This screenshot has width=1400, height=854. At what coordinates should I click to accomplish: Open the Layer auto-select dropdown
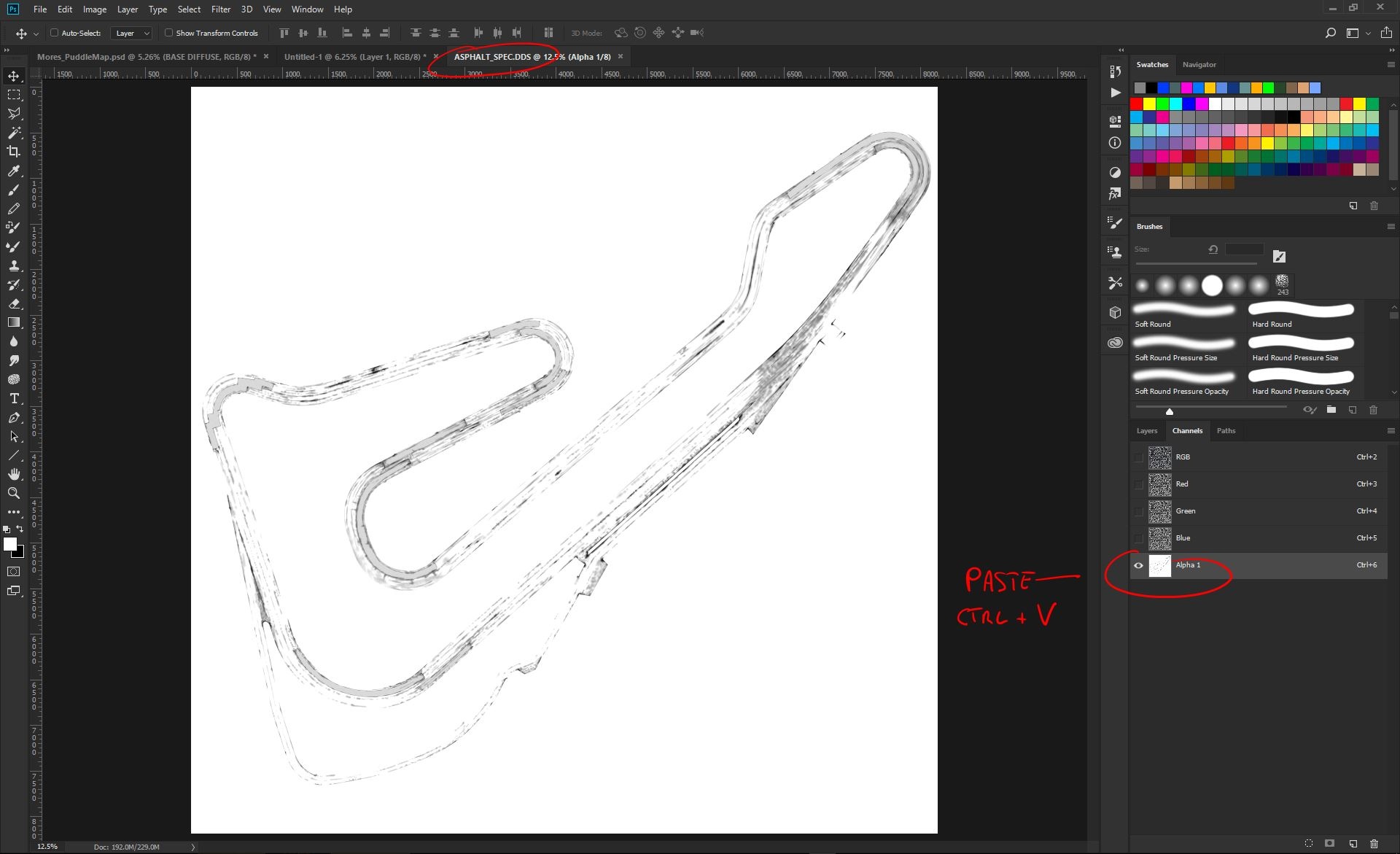click(x=131, y=33)
